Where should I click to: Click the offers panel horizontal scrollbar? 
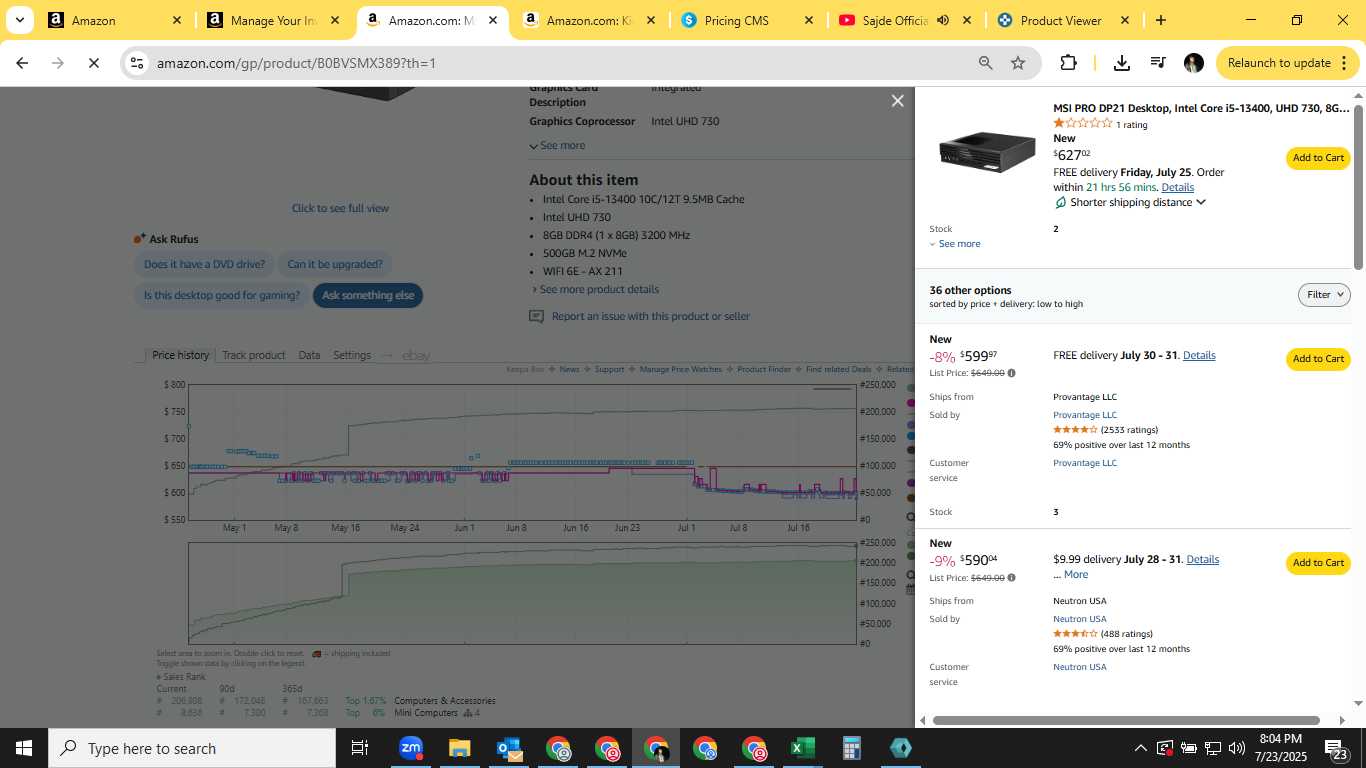[x=1126, y=720]
